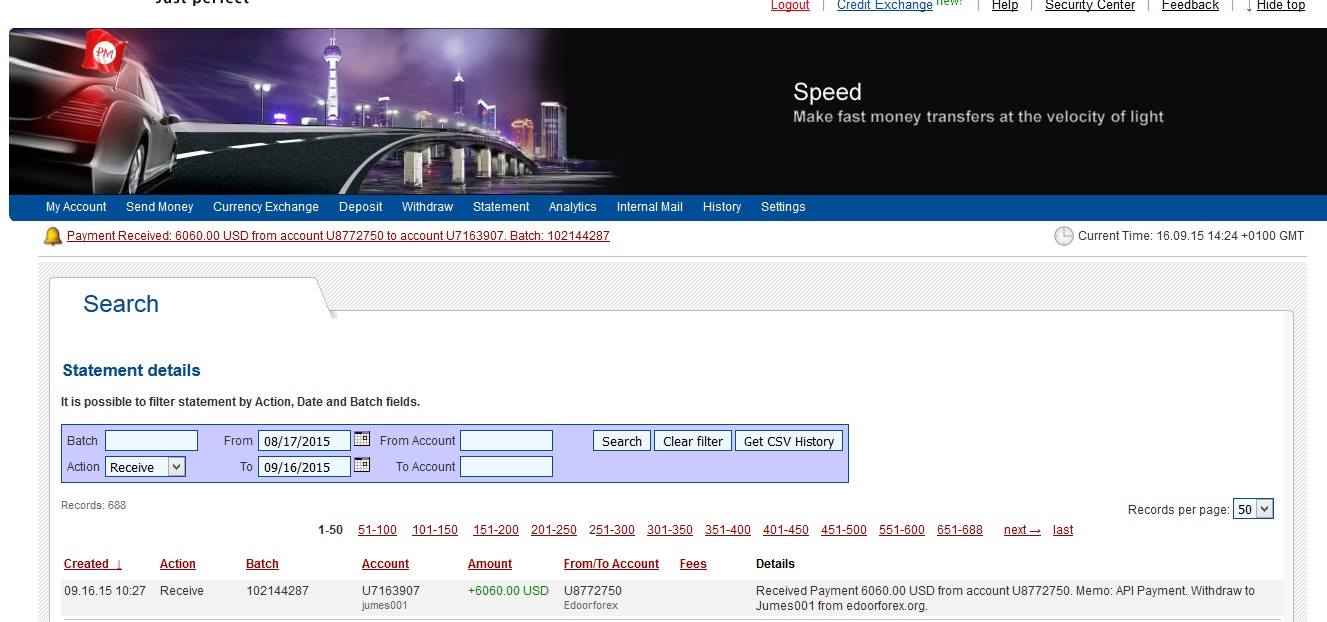This screenshot has height=622, width=1327.
Task: Click the Logout link
Action: pyautogui.click(x=790, y=5)
